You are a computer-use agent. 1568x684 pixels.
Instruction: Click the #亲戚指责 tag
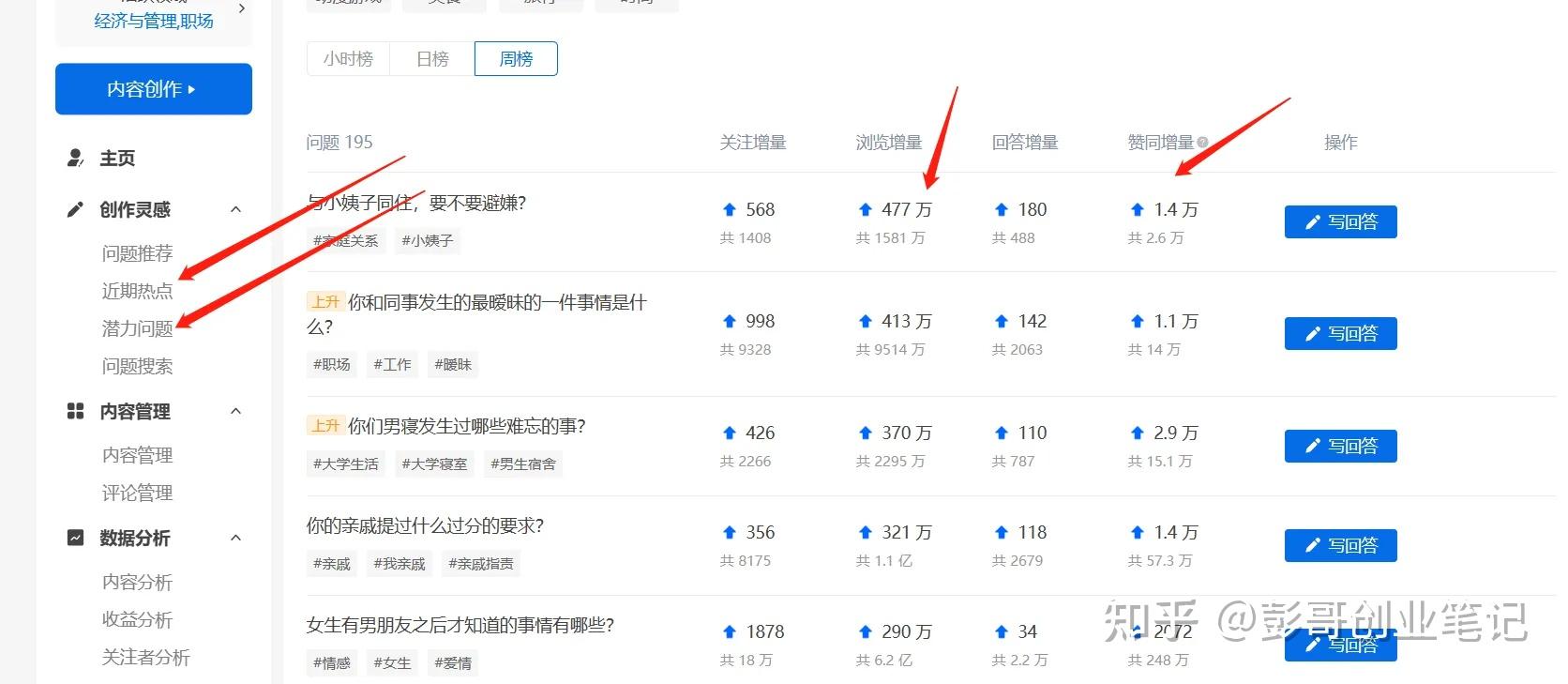pyautogui.click(x=481, y=564)
